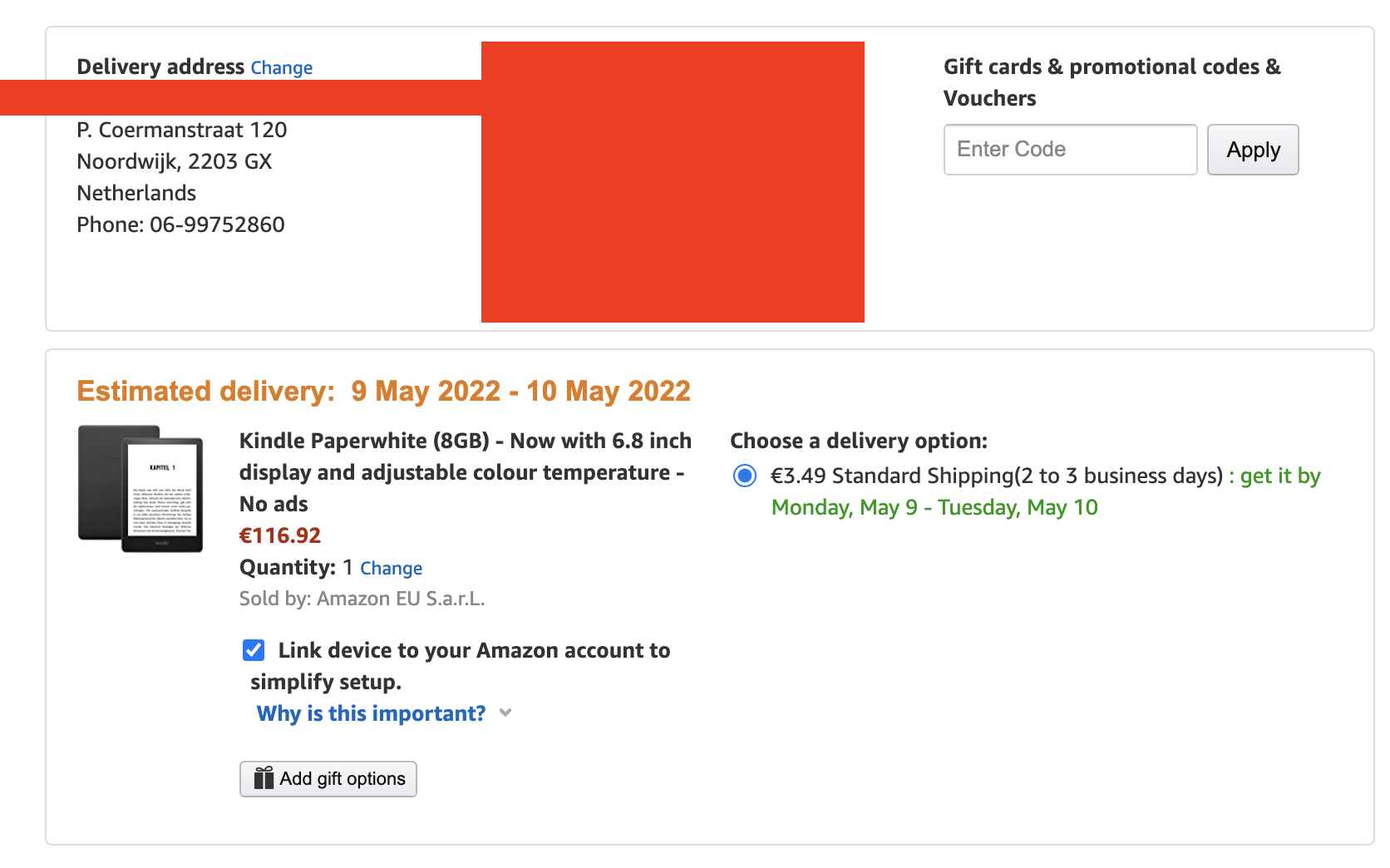Viewport: 1390px width, 868px height.
Task: Click the Gift cards & promotional codes heading
Action: (x=1112, y=81)
